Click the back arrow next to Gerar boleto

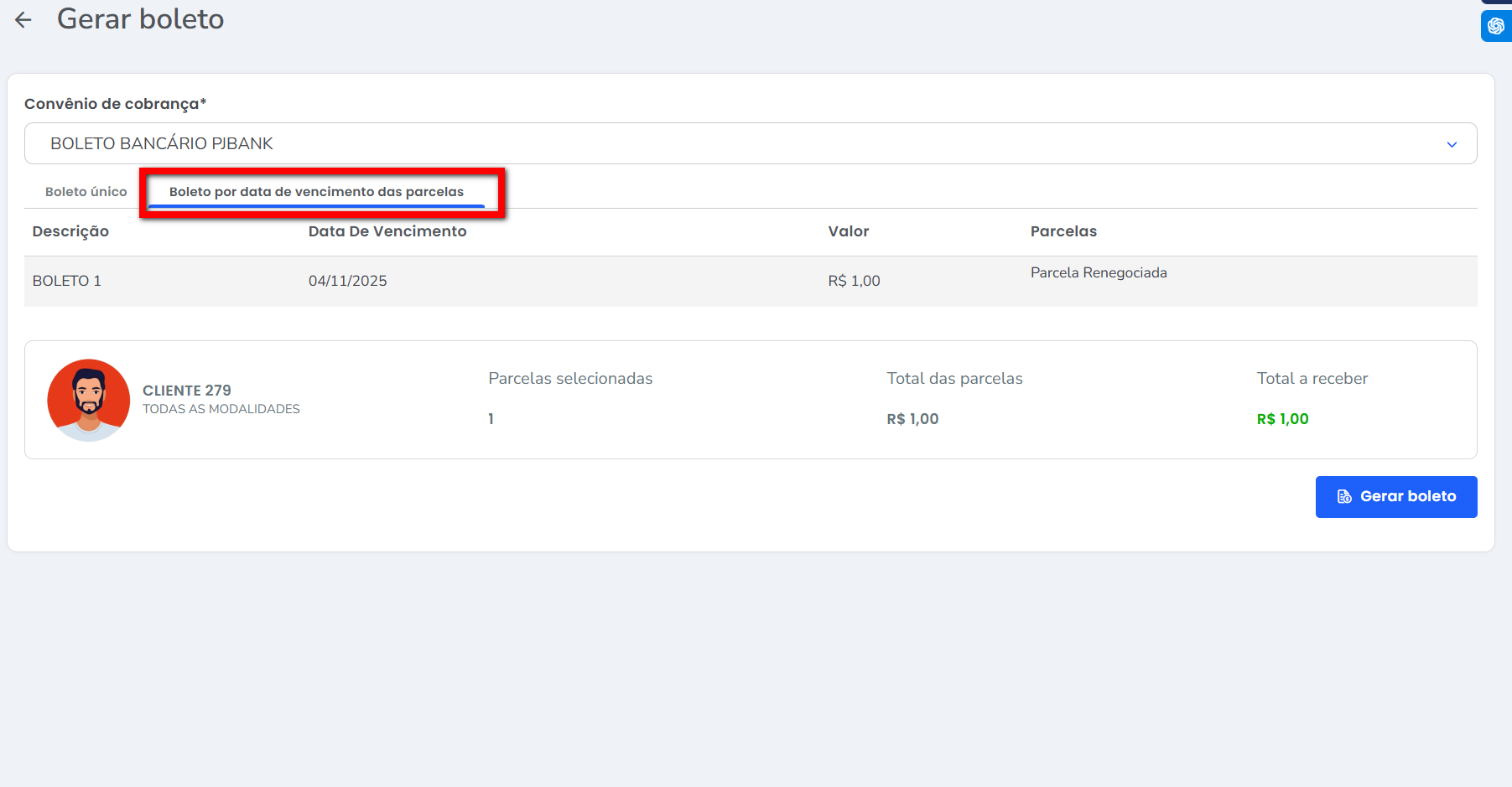coord(23,20)
